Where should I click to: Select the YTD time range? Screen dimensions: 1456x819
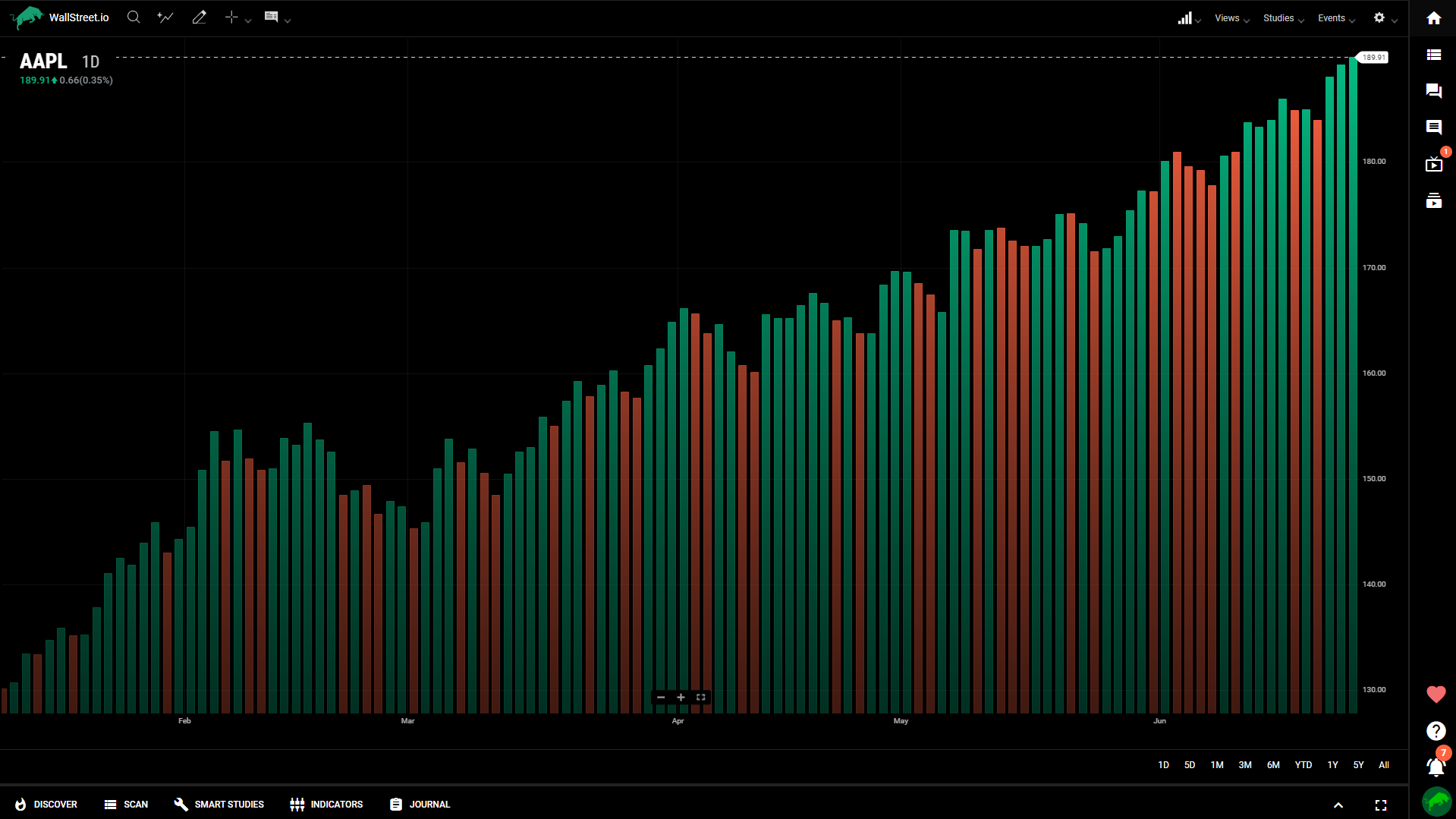[1303, 765]
